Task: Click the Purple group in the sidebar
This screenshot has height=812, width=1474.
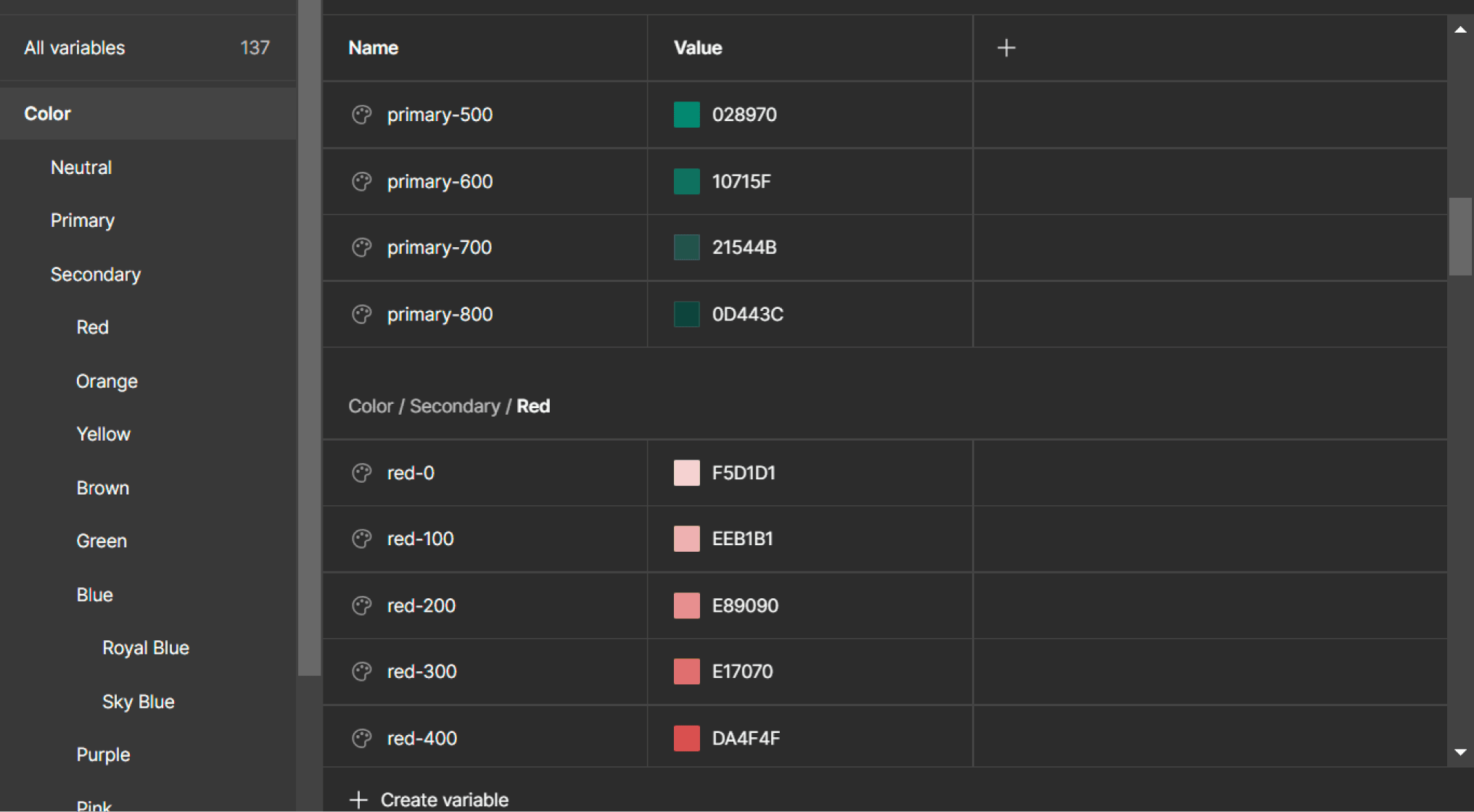Action: tap(102, 754)
